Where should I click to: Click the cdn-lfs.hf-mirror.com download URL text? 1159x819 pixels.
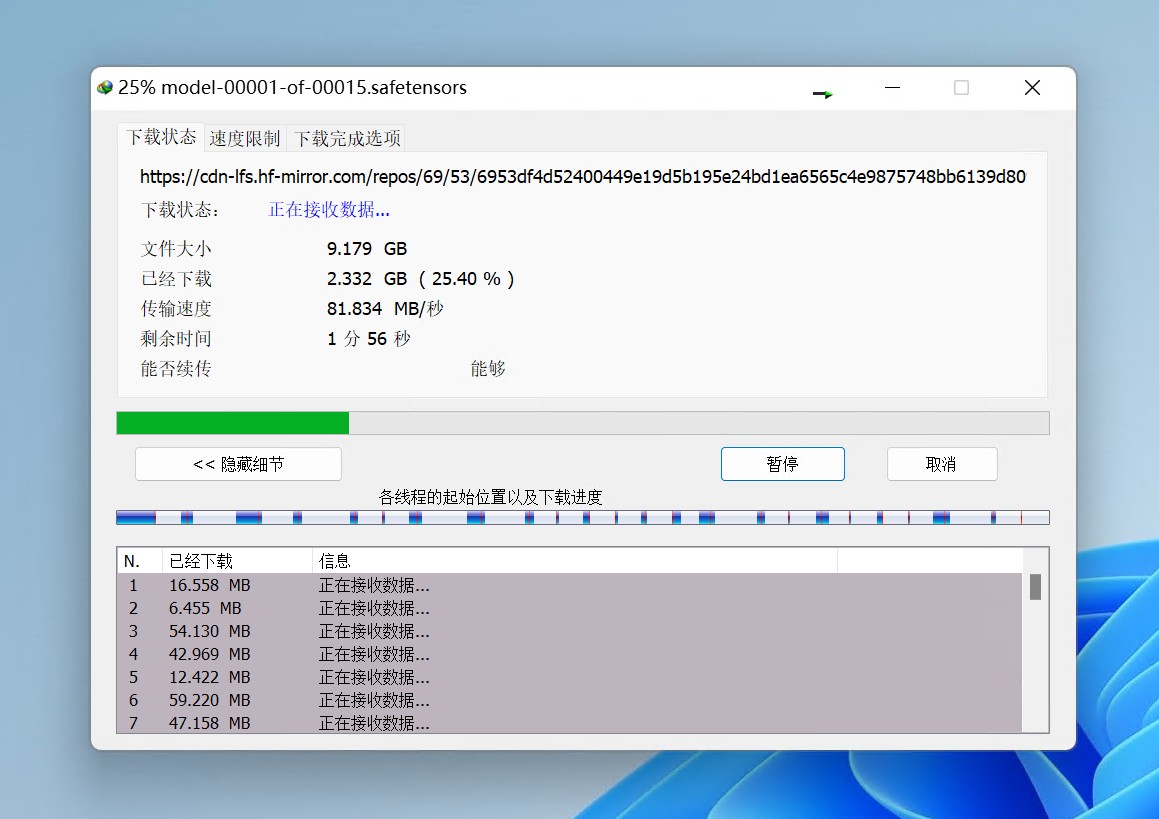pyautogui.click(x=582, y=177)
